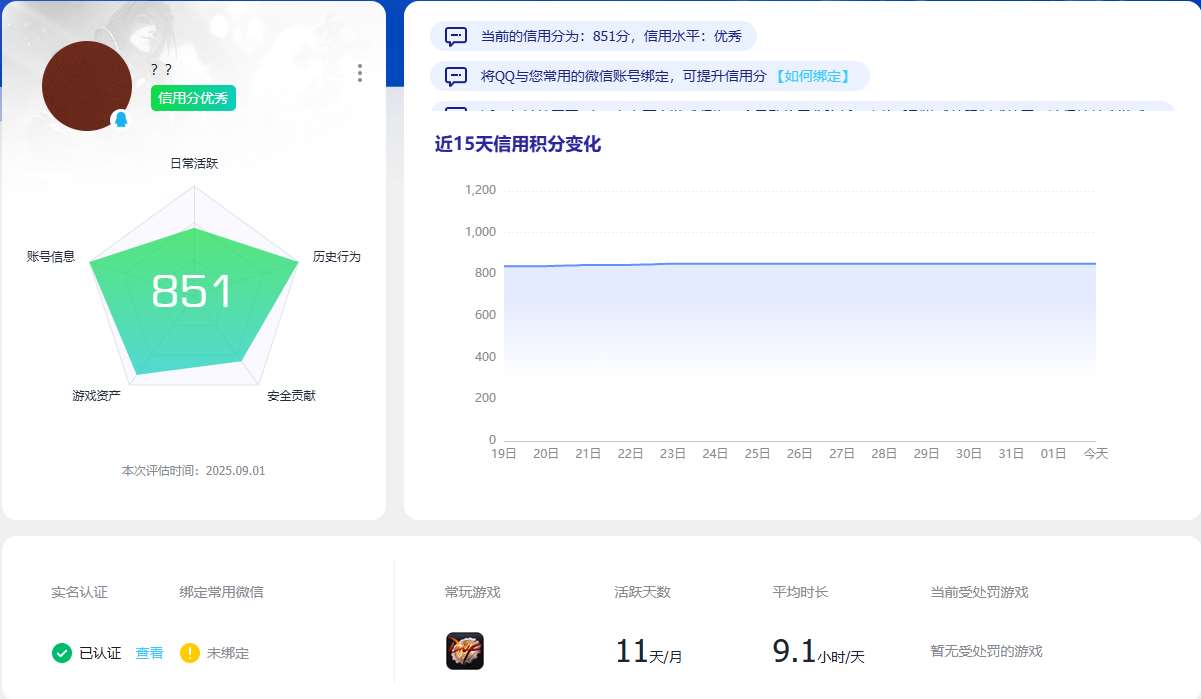This screenshot has width=1201, height=699.
Task: Click chat bubble icon beside QQ binding tip
Action: 456,76
